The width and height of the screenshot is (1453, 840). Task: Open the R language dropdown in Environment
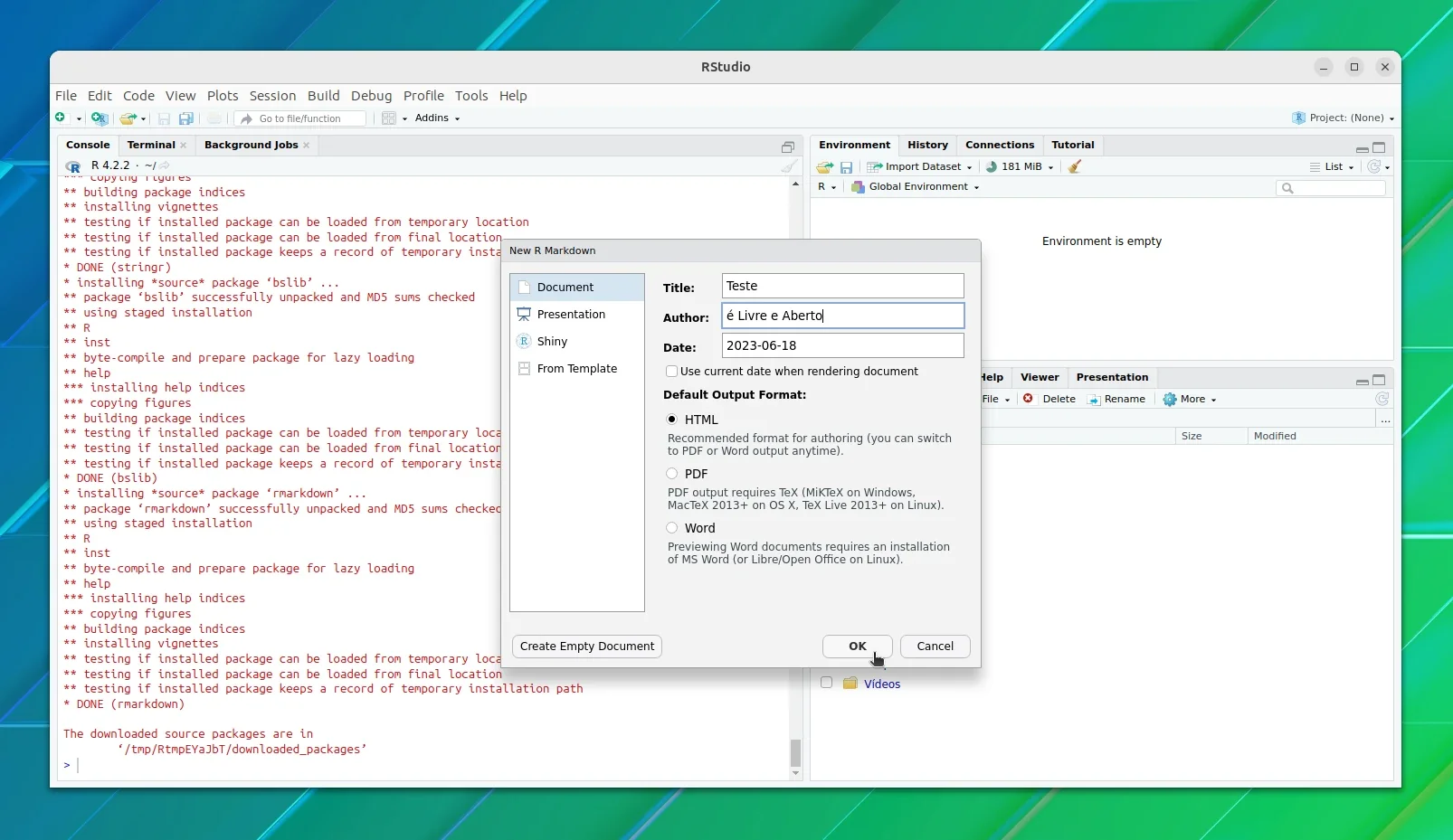pyautogui.click(x=827, y=187)
